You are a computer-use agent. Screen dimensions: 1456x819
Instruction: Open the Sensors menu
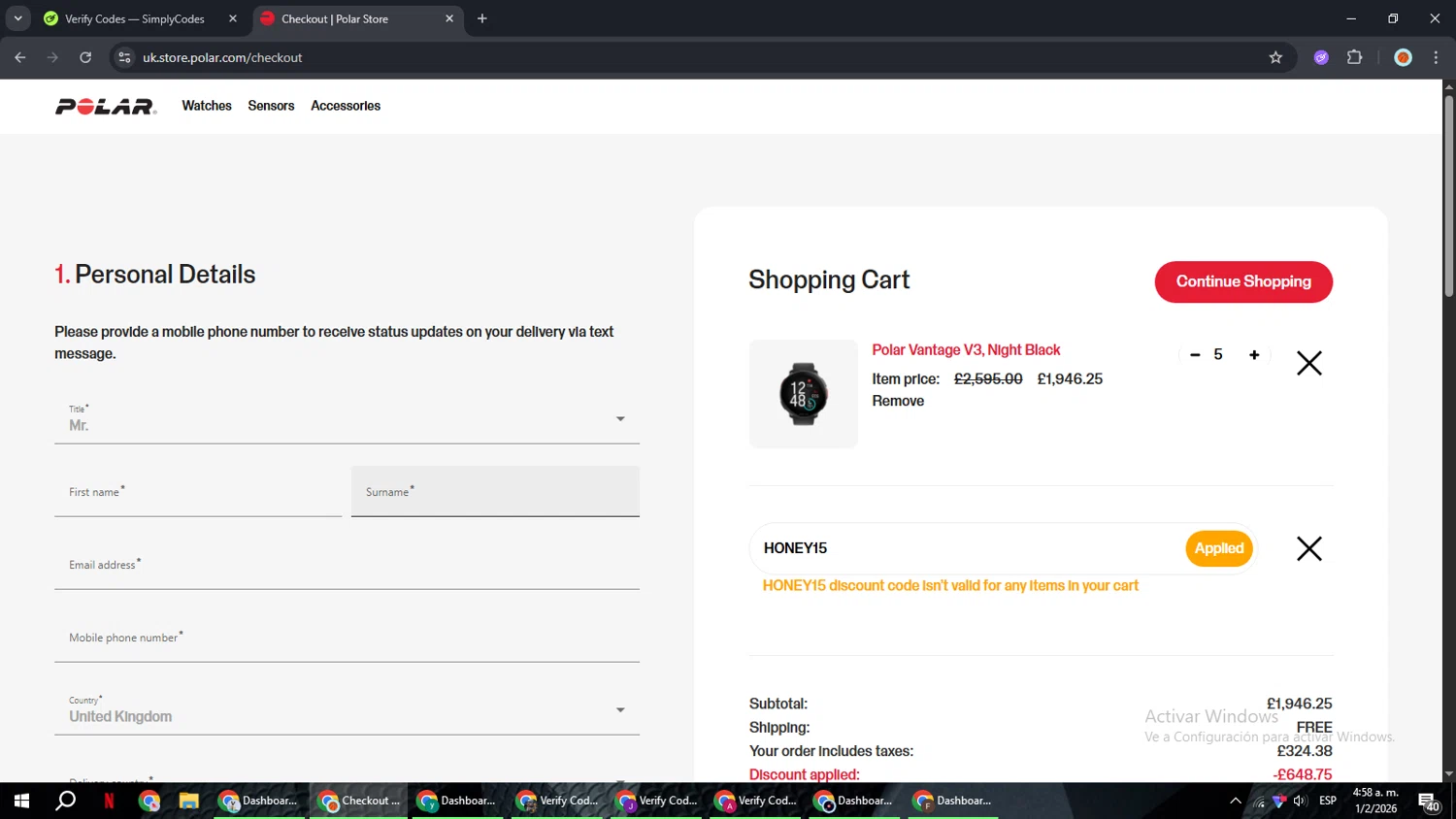pyautogui.click(x=271, y=106)
